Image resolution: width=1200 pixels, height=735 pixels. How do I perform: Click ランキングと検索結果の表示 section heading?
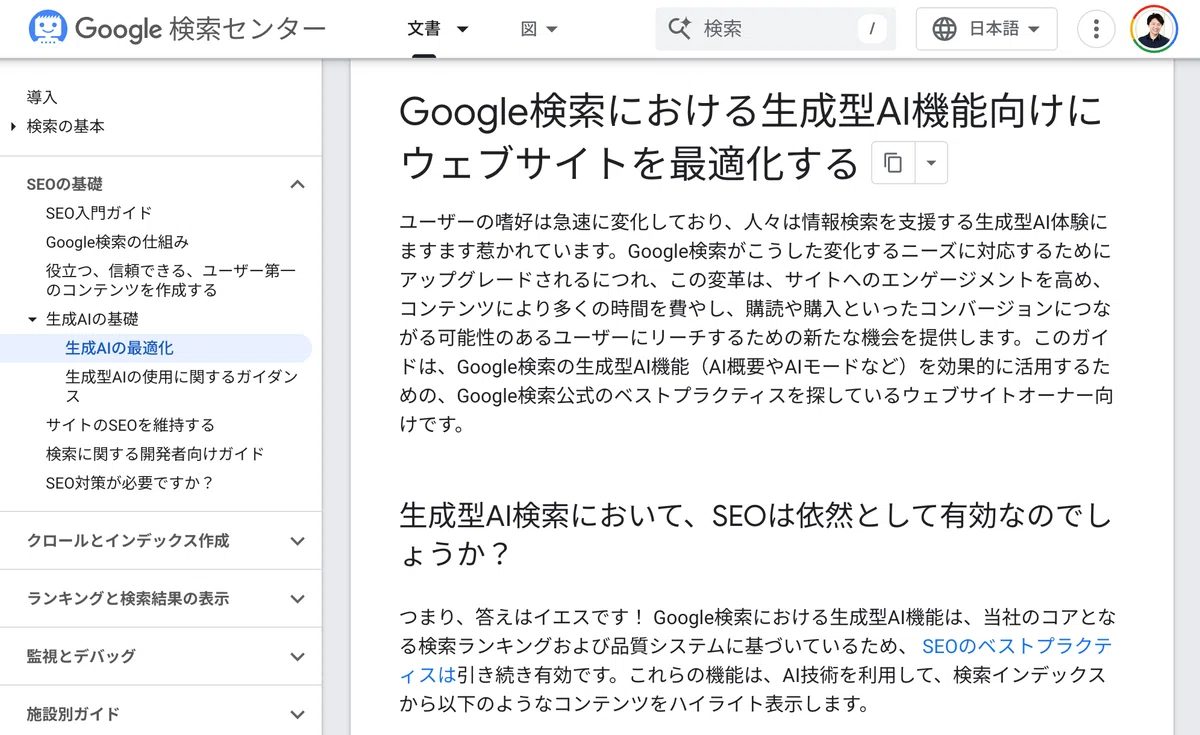tap(128, 599)
